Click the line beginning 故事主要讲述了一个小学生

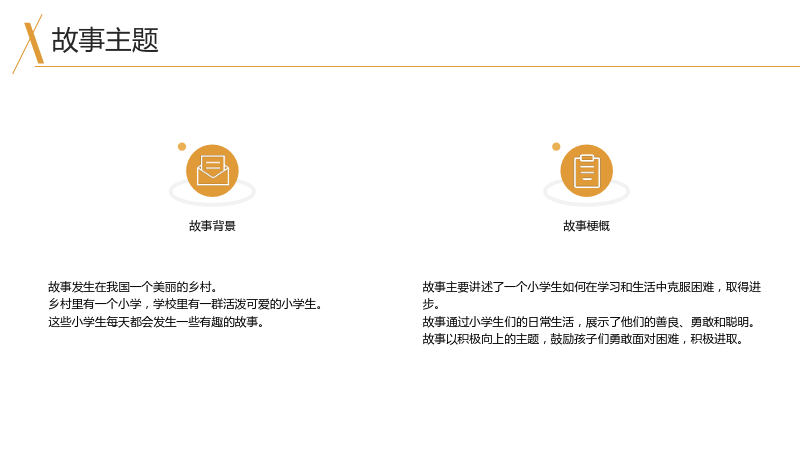(591, 287)
